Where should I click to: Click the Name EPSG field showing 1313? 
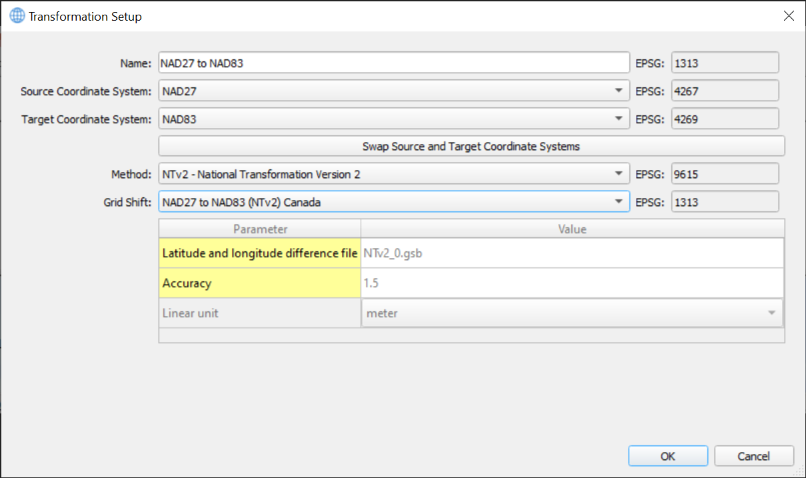coord(725,63)
